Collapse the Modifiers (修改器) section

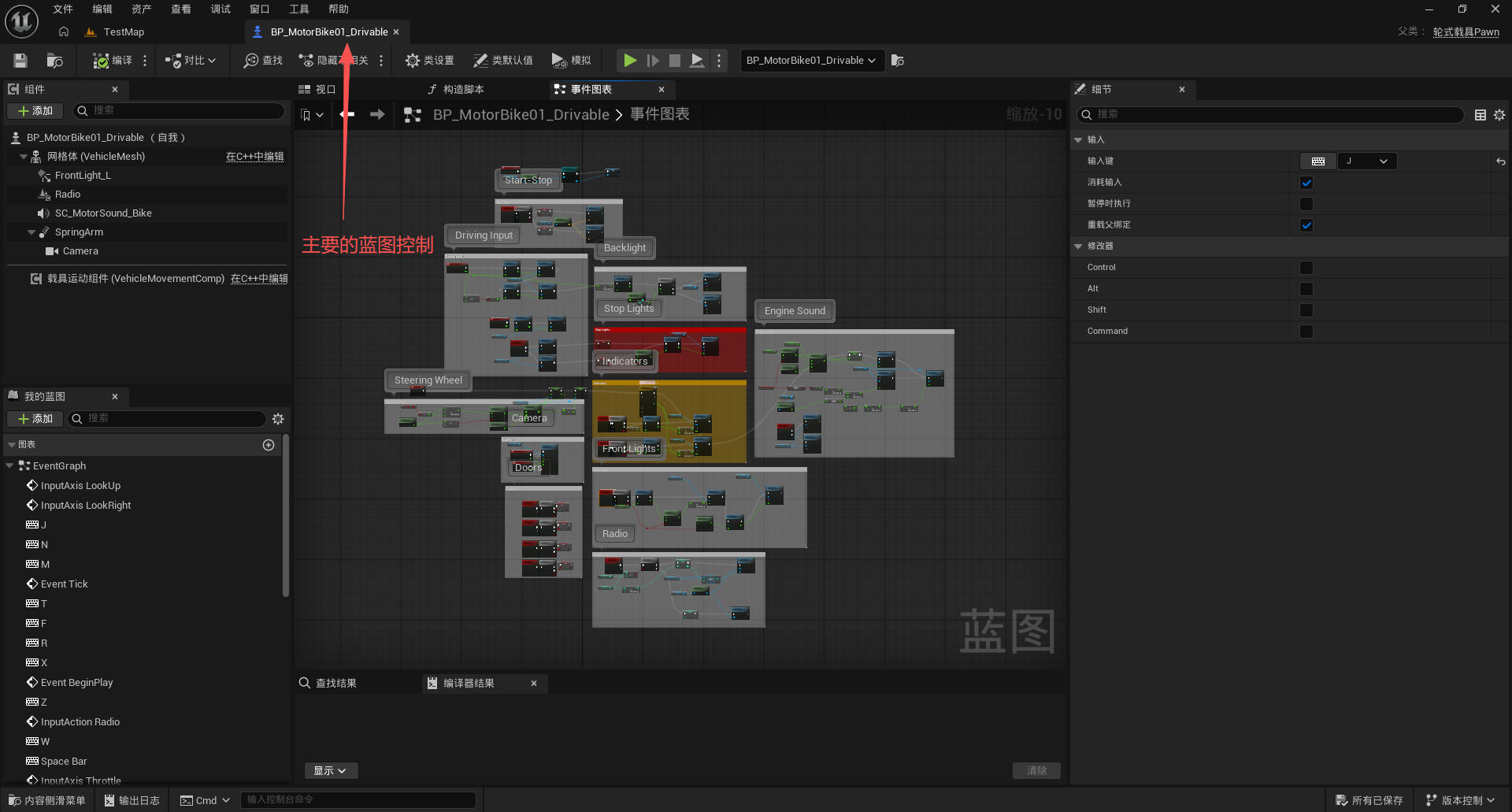(x=1078, y=247)
